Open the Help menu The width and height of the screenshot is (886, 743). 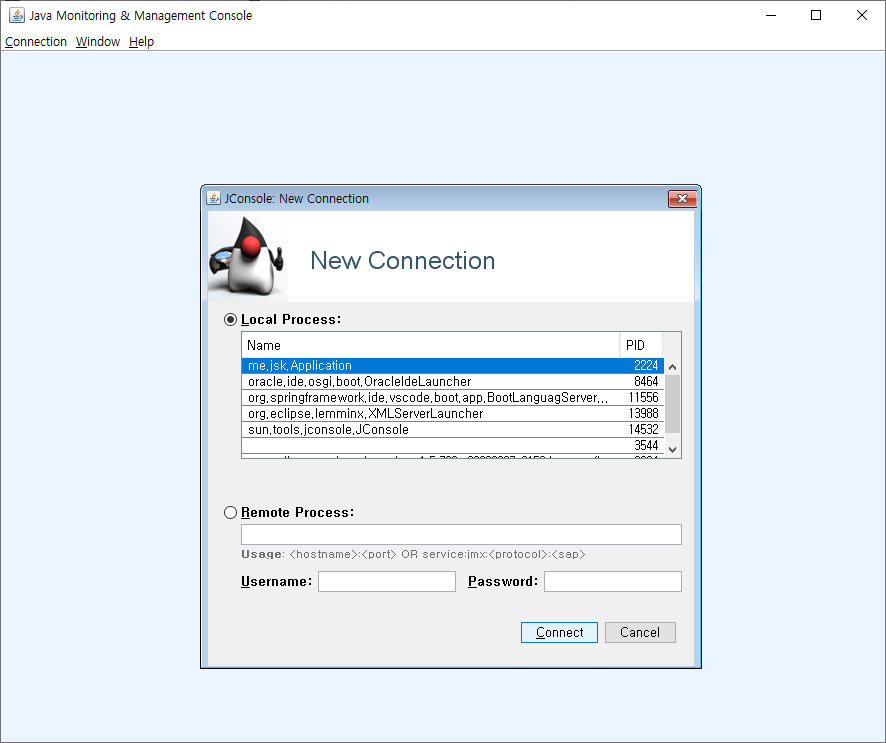pos(141,42)
